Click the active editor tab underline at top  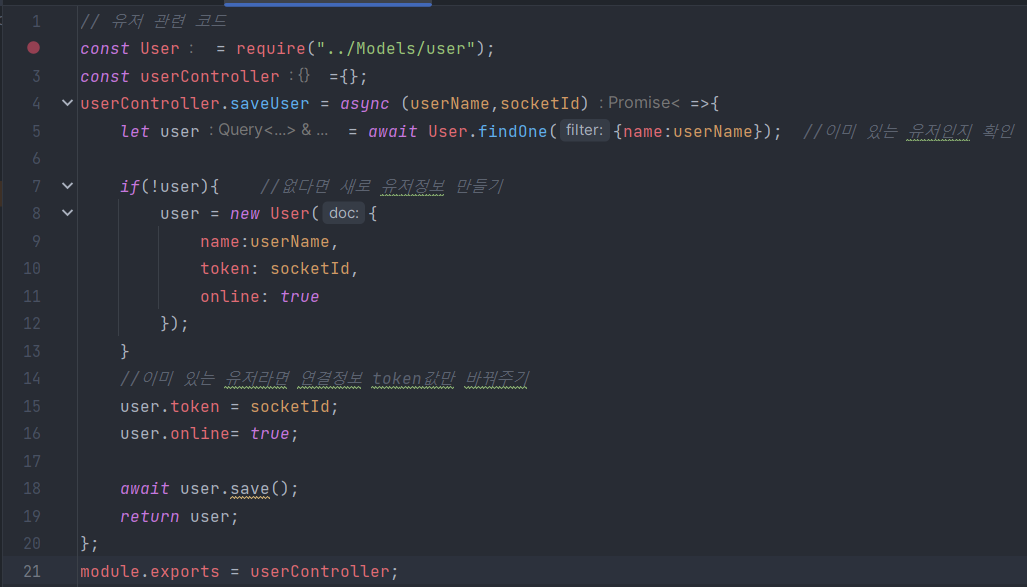point(327,3)
